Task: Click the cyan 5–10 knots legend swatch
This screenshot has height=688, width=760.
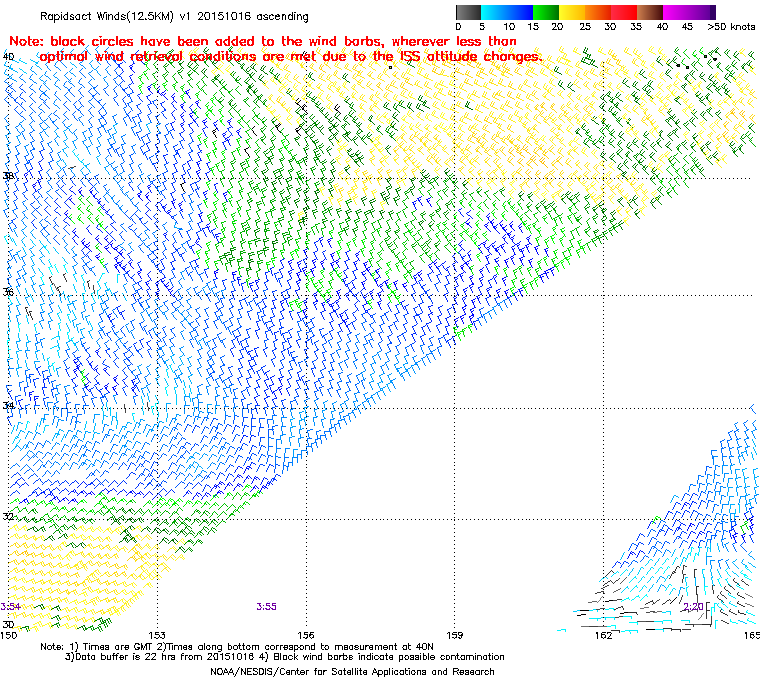Action: coord(494,12)
